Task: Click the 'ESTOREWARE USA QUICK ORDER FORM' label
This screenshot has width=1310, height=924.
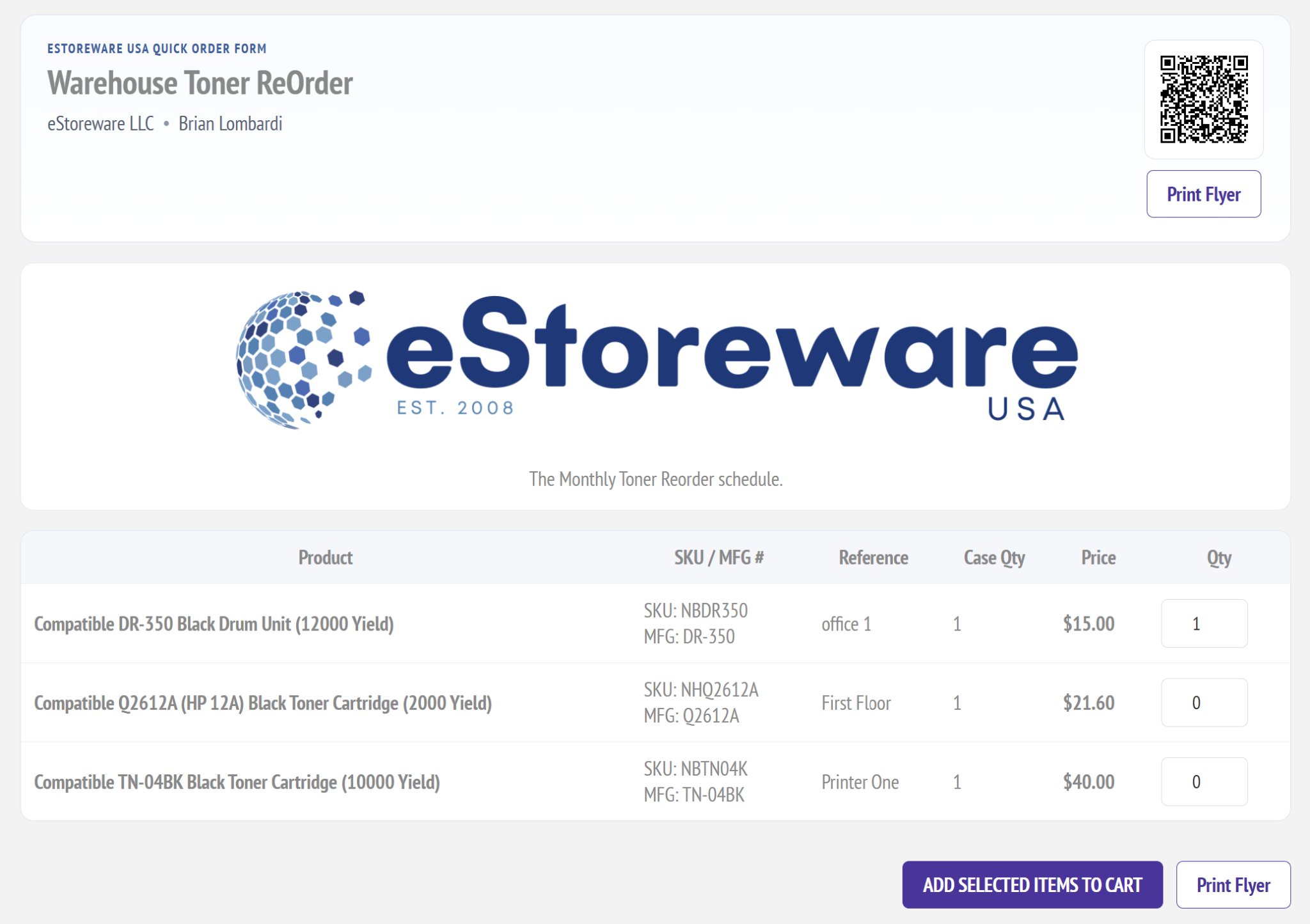Action: 157,49
